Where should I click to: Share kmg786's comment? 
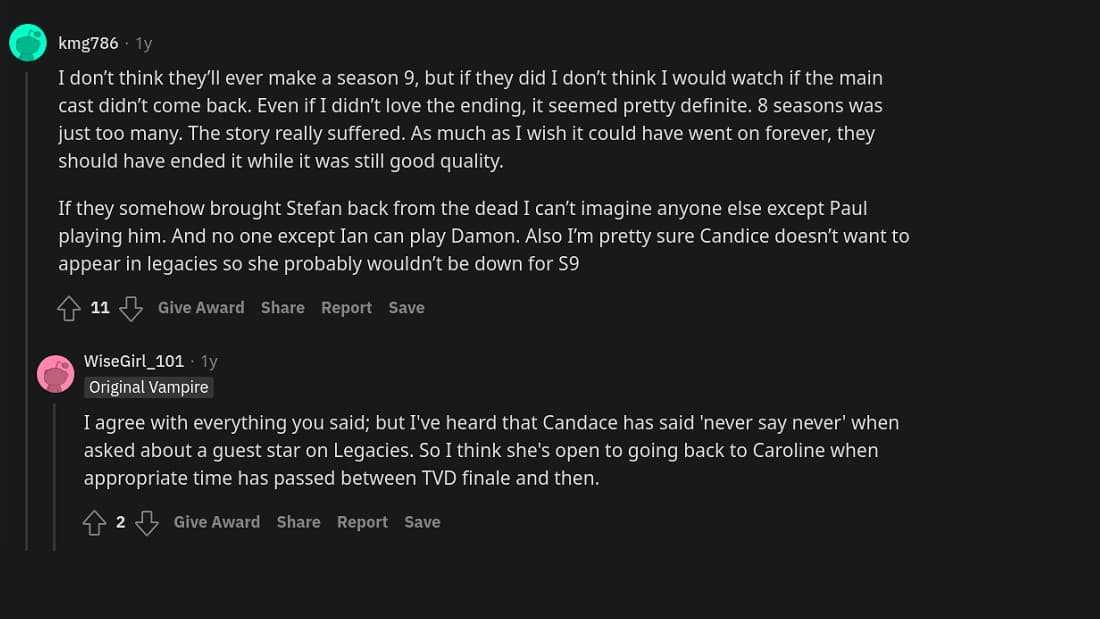283,308
